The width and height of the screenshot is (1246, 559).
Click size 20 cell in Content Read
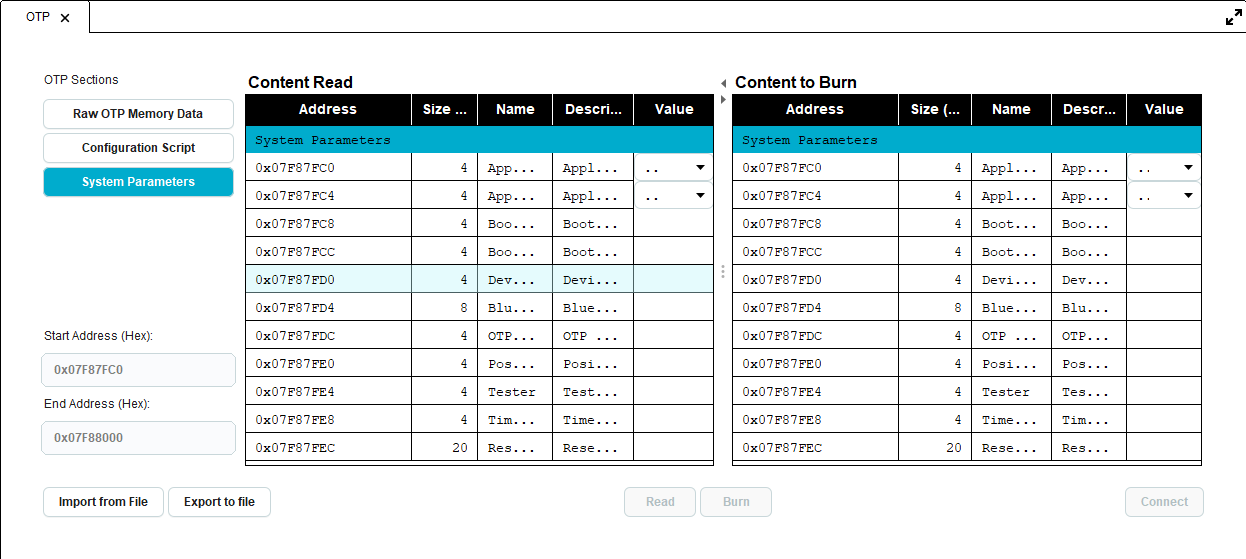pos(445,448)
